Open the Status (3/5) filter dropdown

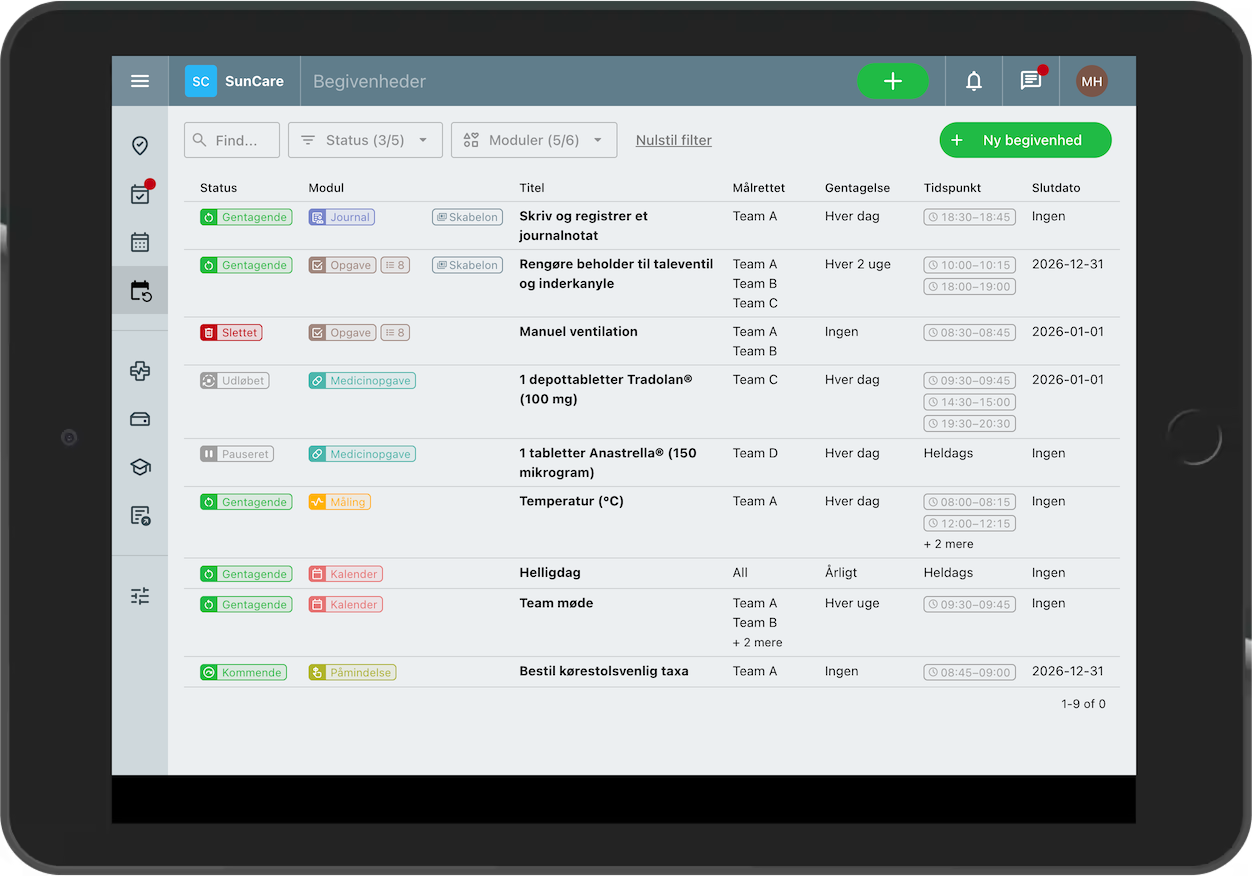(x=365, y=140)
